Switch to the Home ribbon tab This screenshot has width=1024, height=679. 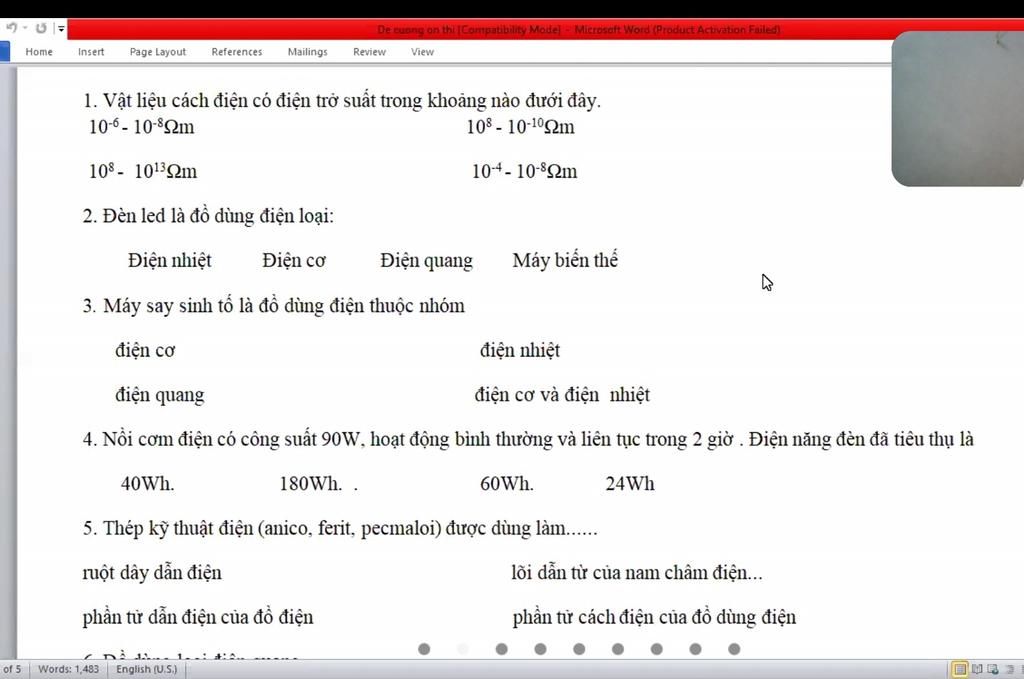tap(39, 52)
